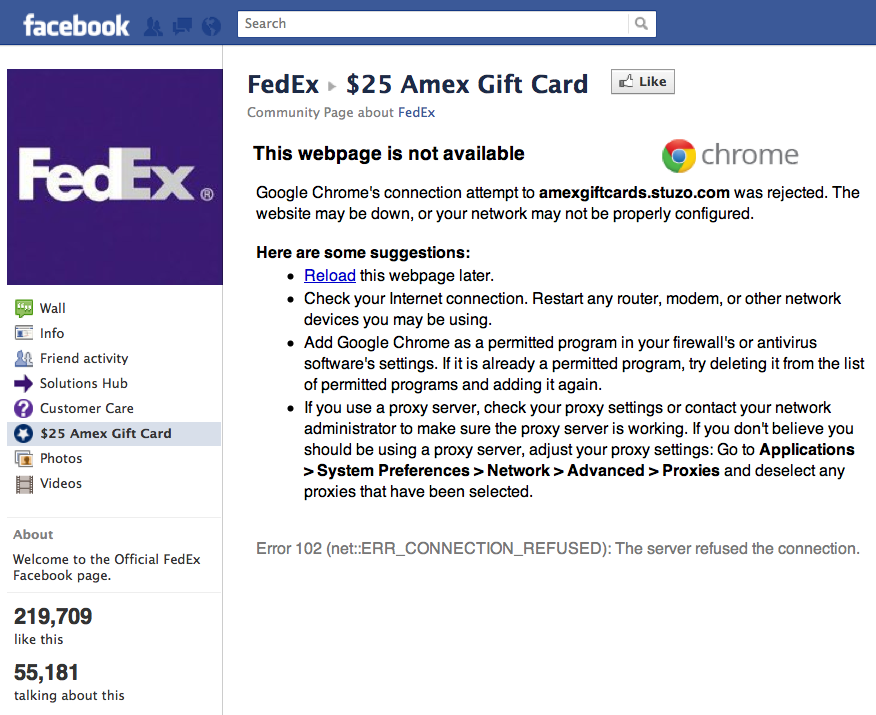Open FedEx link in Community Page subtitle
The height and width of the screenshot is (715, 876).
pos(416,112)
